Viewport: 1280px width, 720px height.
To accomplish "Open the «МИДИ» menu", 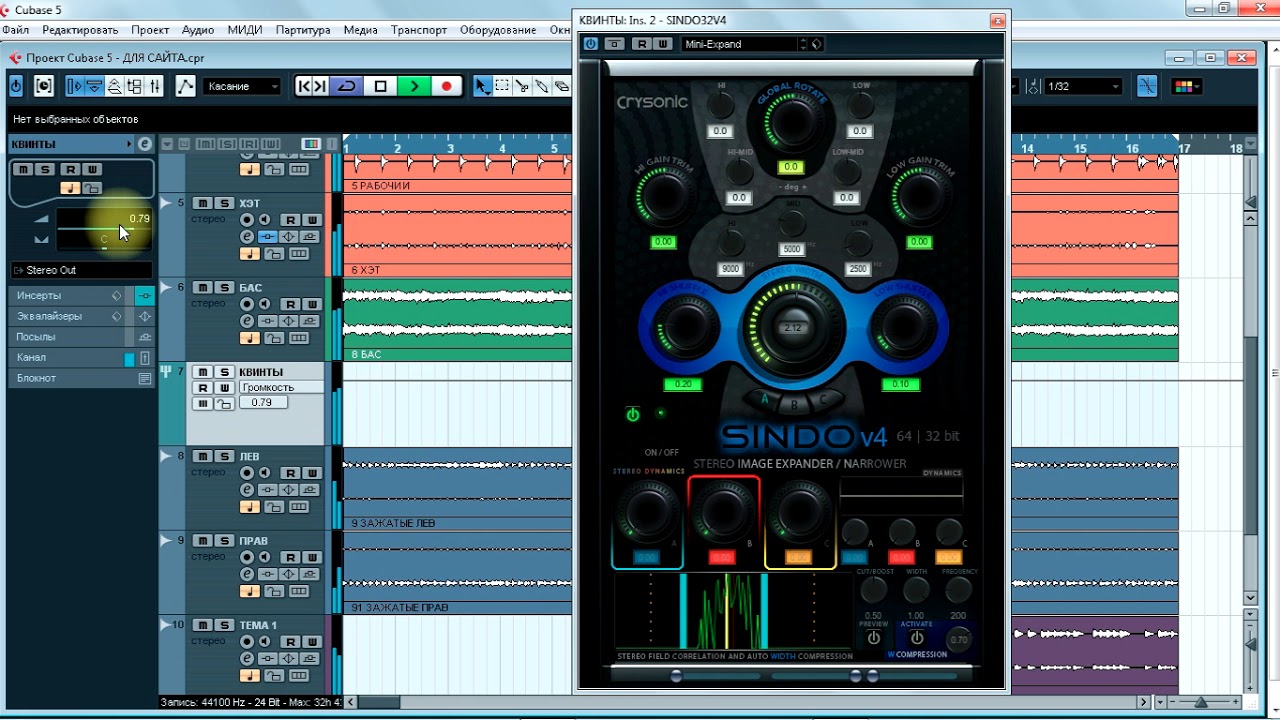I will tap(245, 30).
